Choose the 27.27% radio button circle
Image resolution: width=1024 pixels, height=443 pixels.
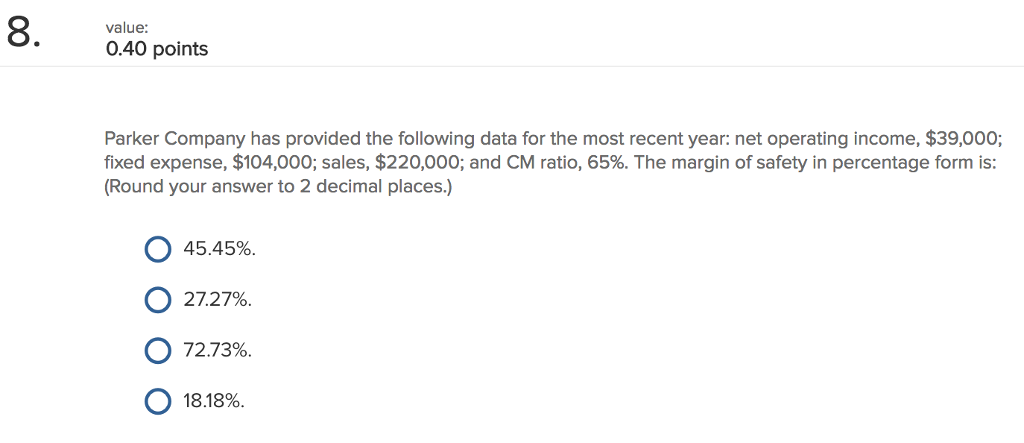click(x=157, y=301)
